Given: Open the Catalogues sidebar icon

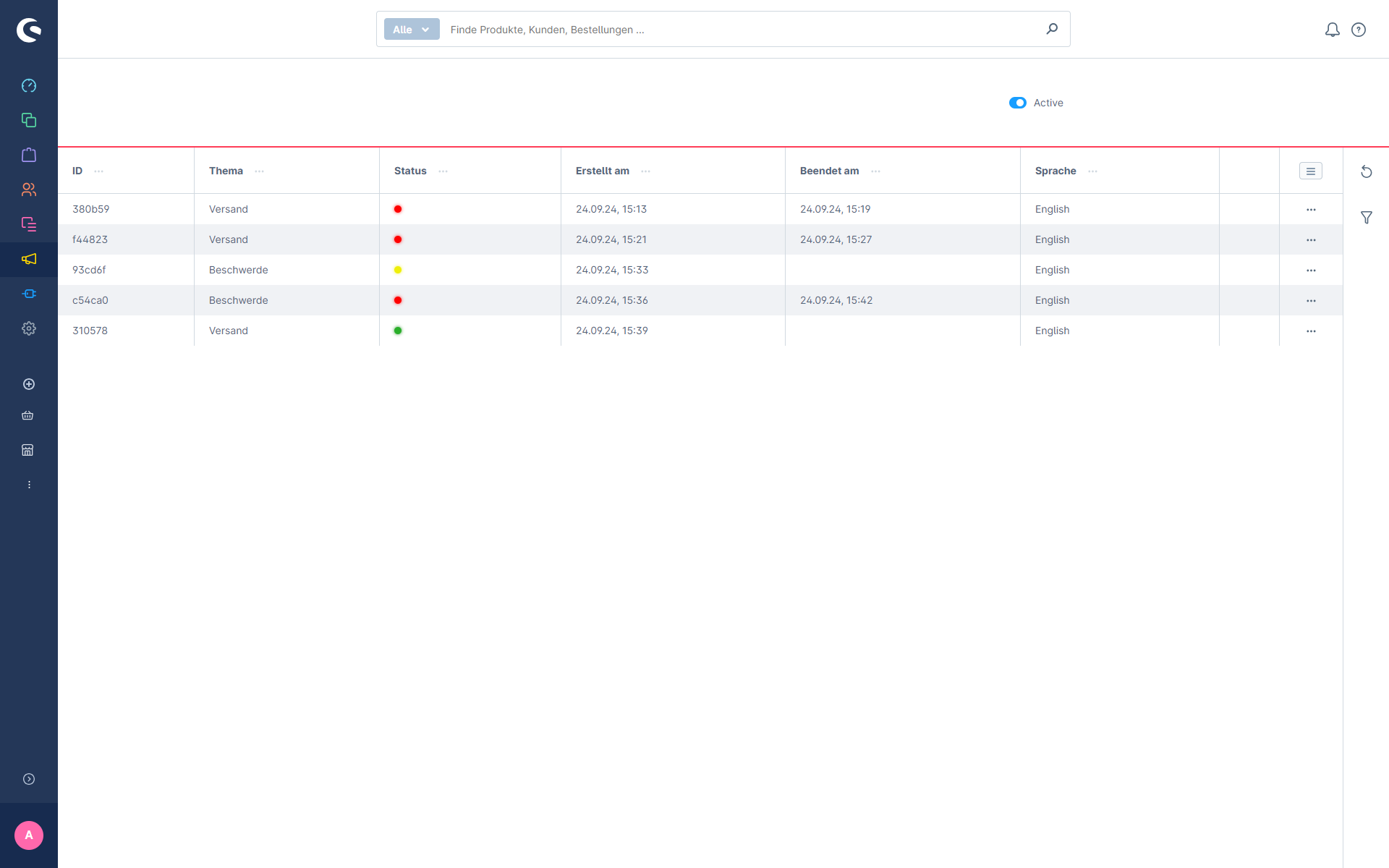Looking at the screenshot, I should [29, 120].
